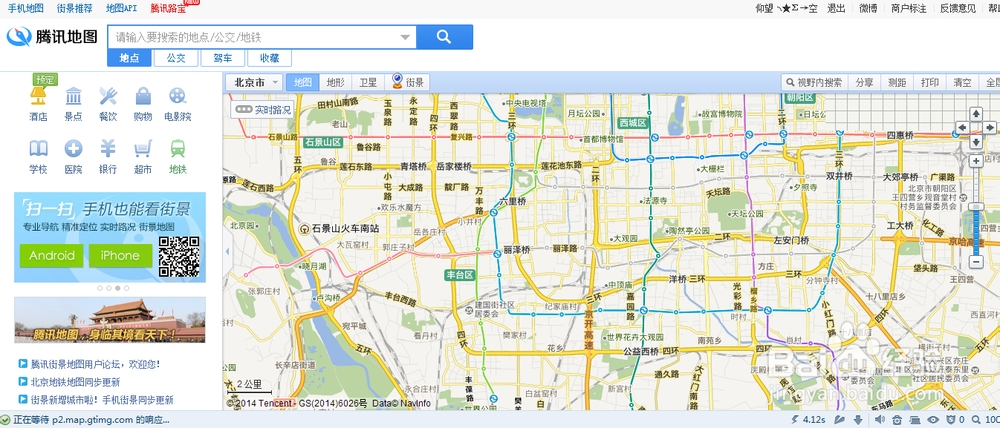Click the 清空 clear button
Image resolution: width=1000 pixels, height=428 pixels.
962,82
